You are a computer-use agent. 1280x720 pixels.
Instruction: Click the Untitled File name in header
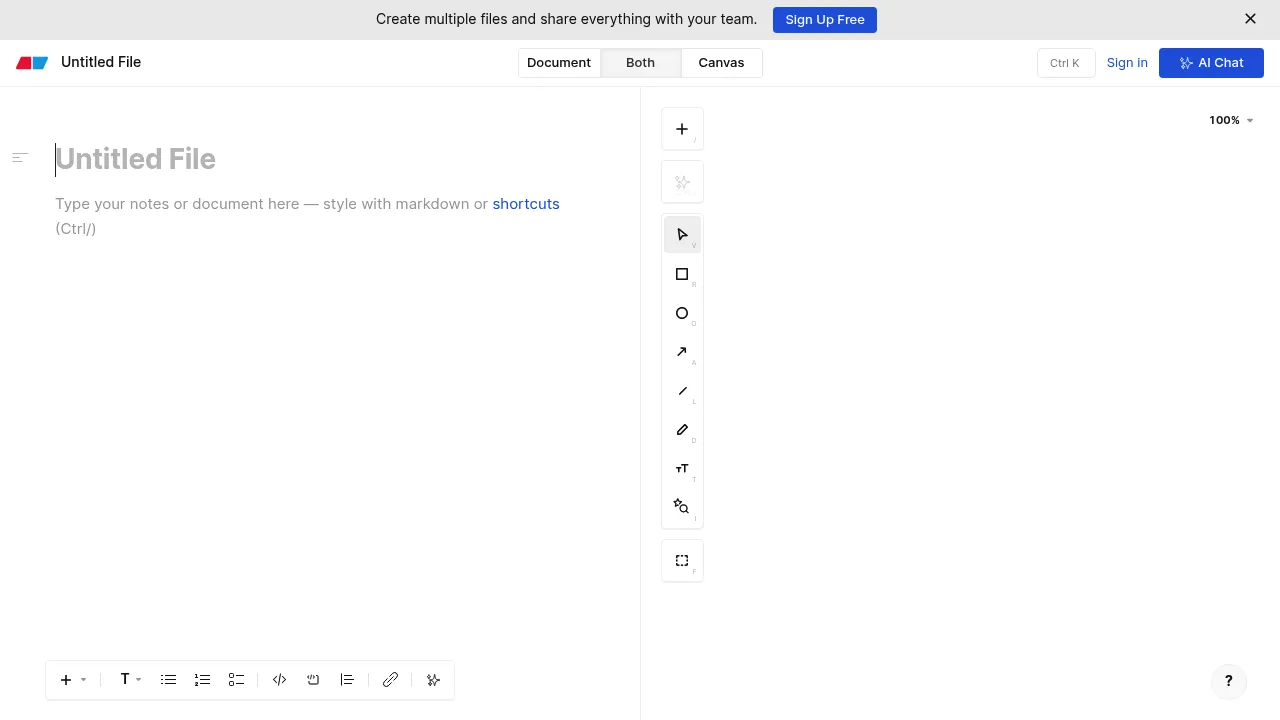point(101,62)
